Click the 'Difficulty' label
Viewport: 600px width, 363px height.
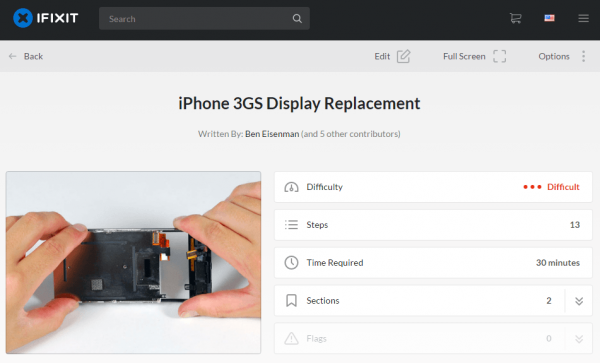point(324,187)
